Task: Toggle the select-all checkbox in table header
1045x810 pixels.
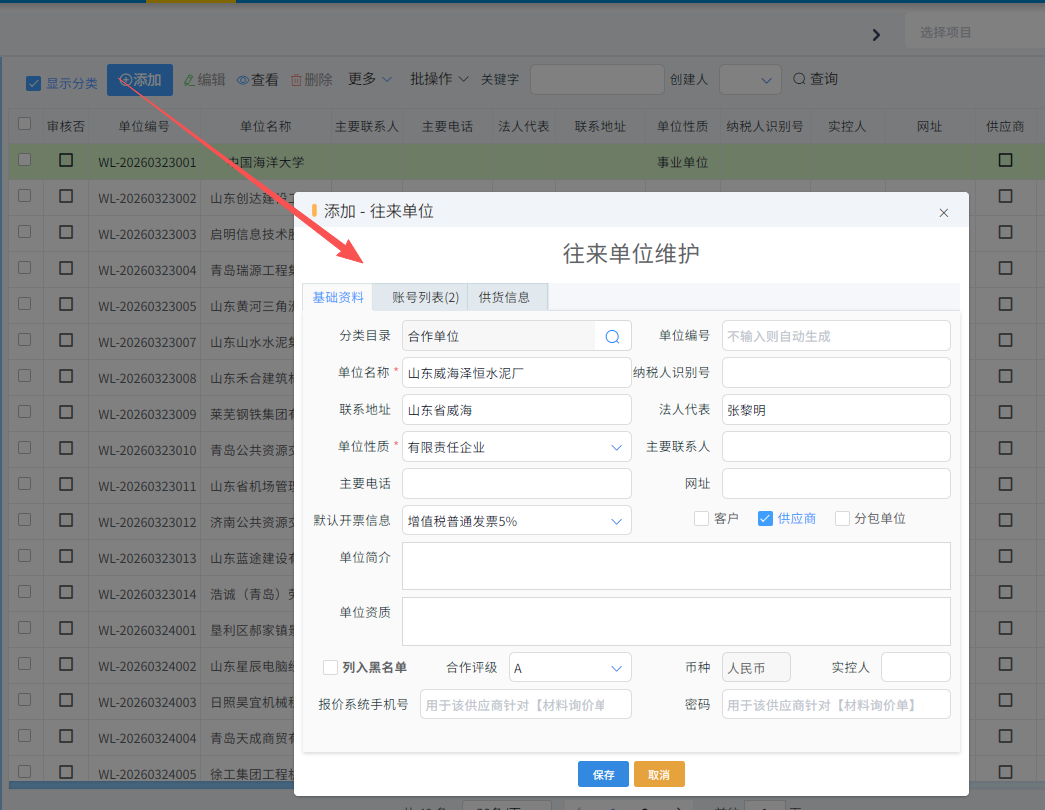Action: click(25, 124)
